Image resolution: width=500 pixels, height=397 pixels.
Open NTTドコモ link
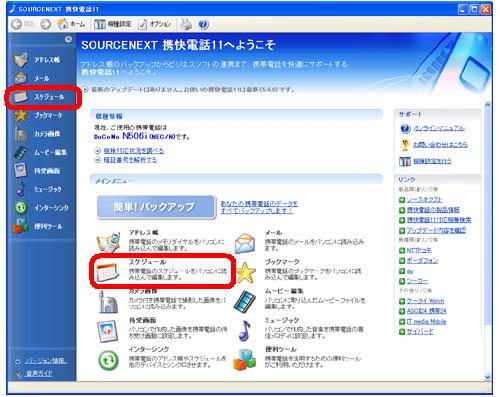pyautogui.click(x=419, y=250)
